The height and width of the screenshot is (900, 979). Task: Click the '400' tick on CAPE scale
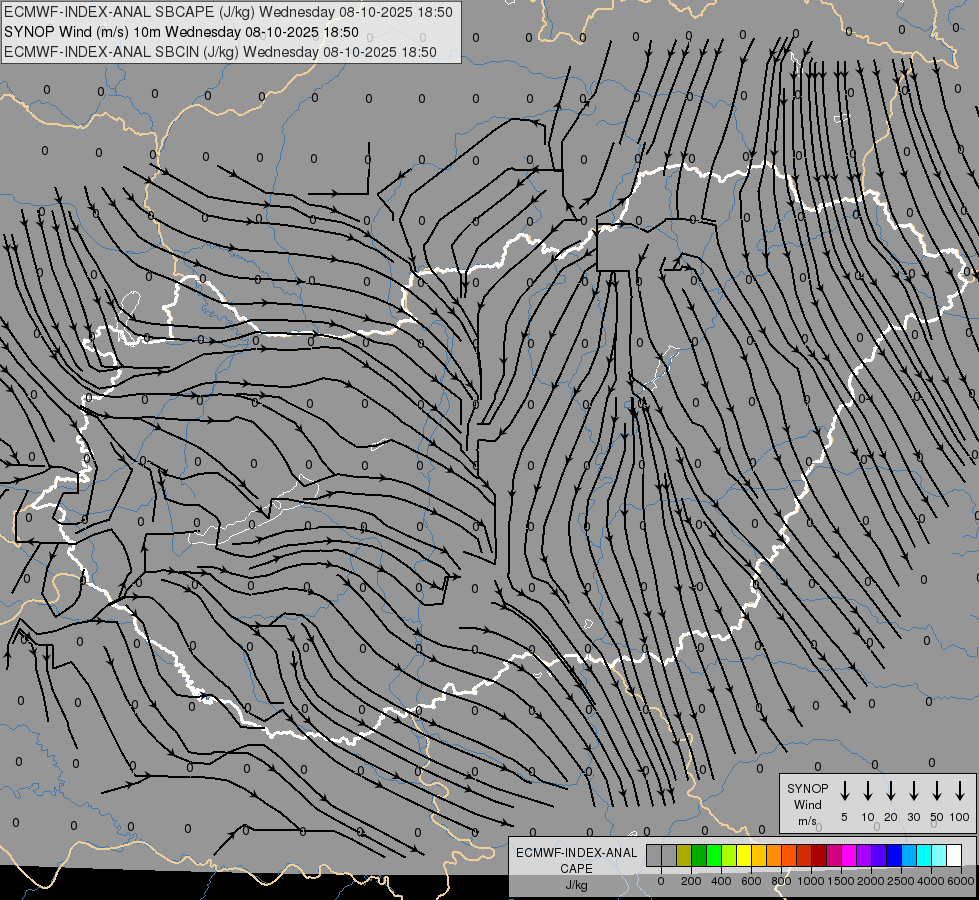point(721,881)
